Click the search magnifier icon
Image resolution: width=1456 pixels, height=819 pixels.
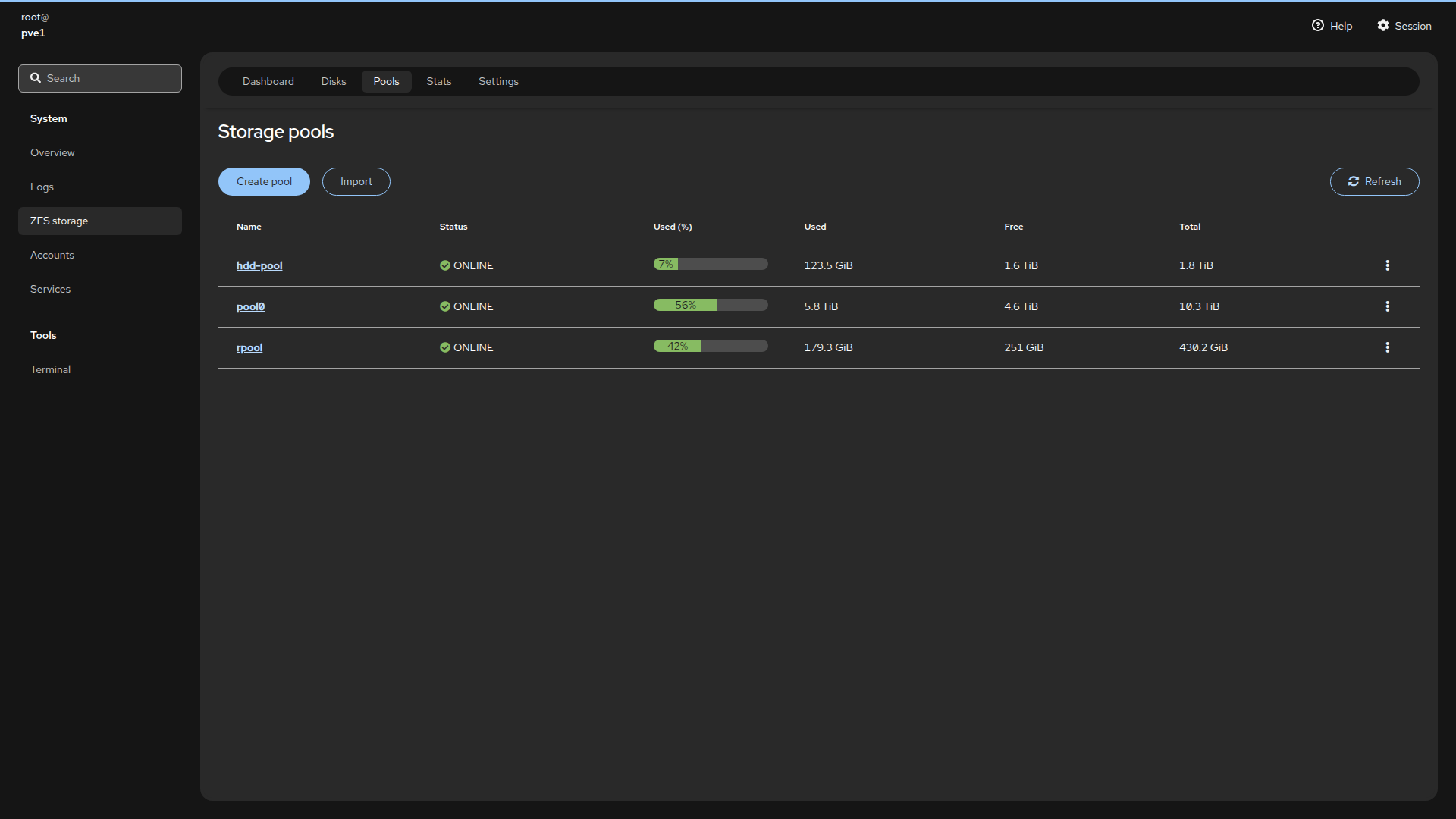tap(36, 78)
